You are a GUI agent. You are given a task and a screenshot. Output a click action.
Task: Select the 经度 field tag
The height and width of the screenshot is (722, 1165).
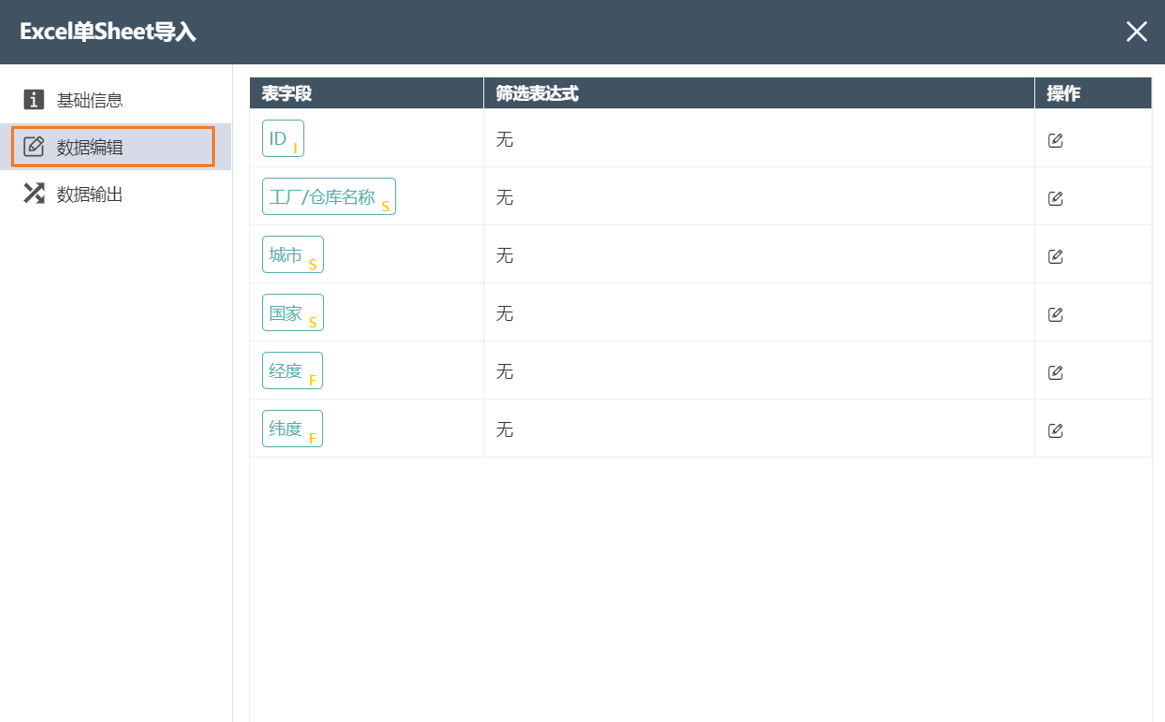point(292,370)
